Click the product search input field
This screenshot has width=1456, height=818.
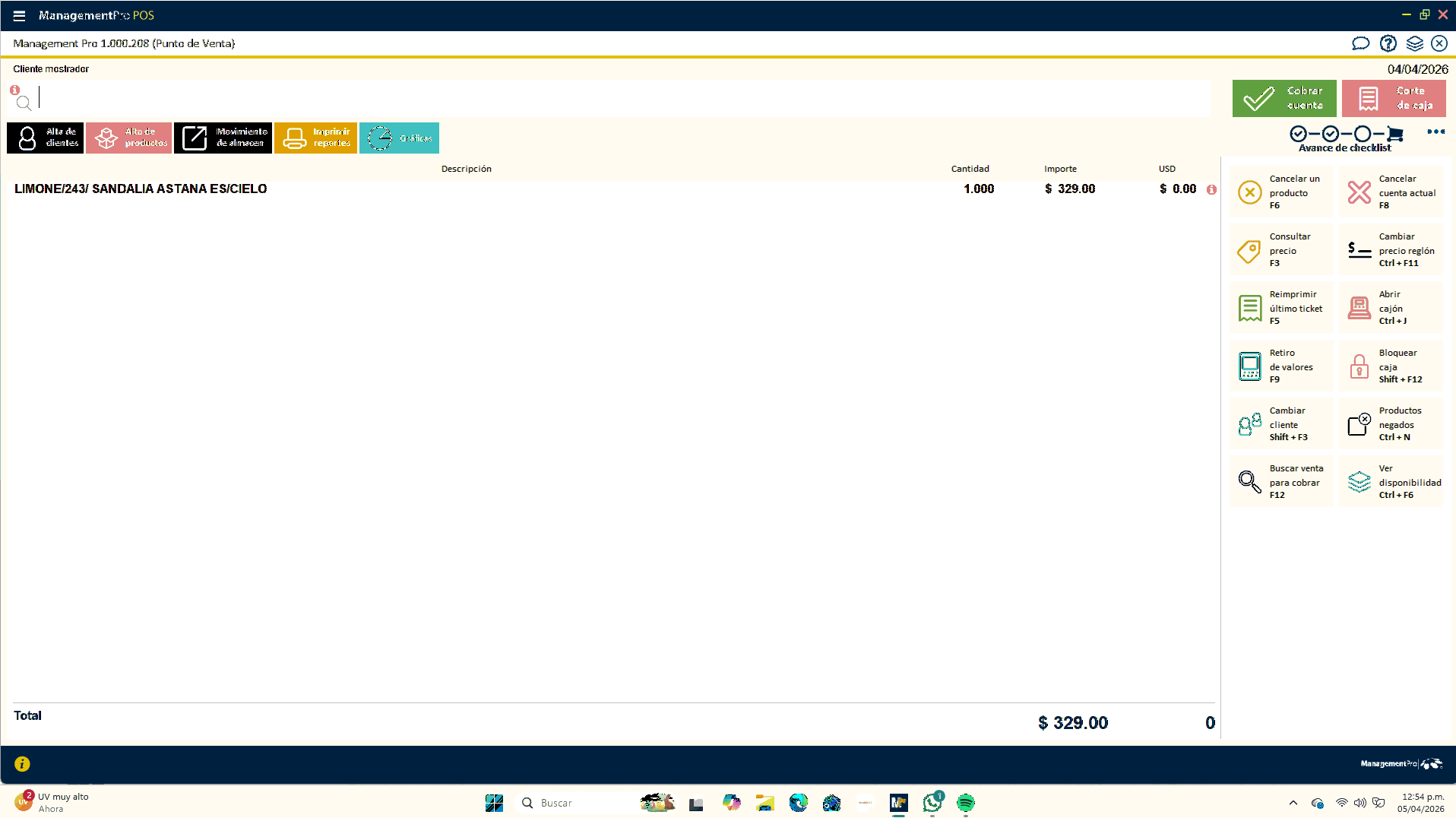[x=623, y=98]
